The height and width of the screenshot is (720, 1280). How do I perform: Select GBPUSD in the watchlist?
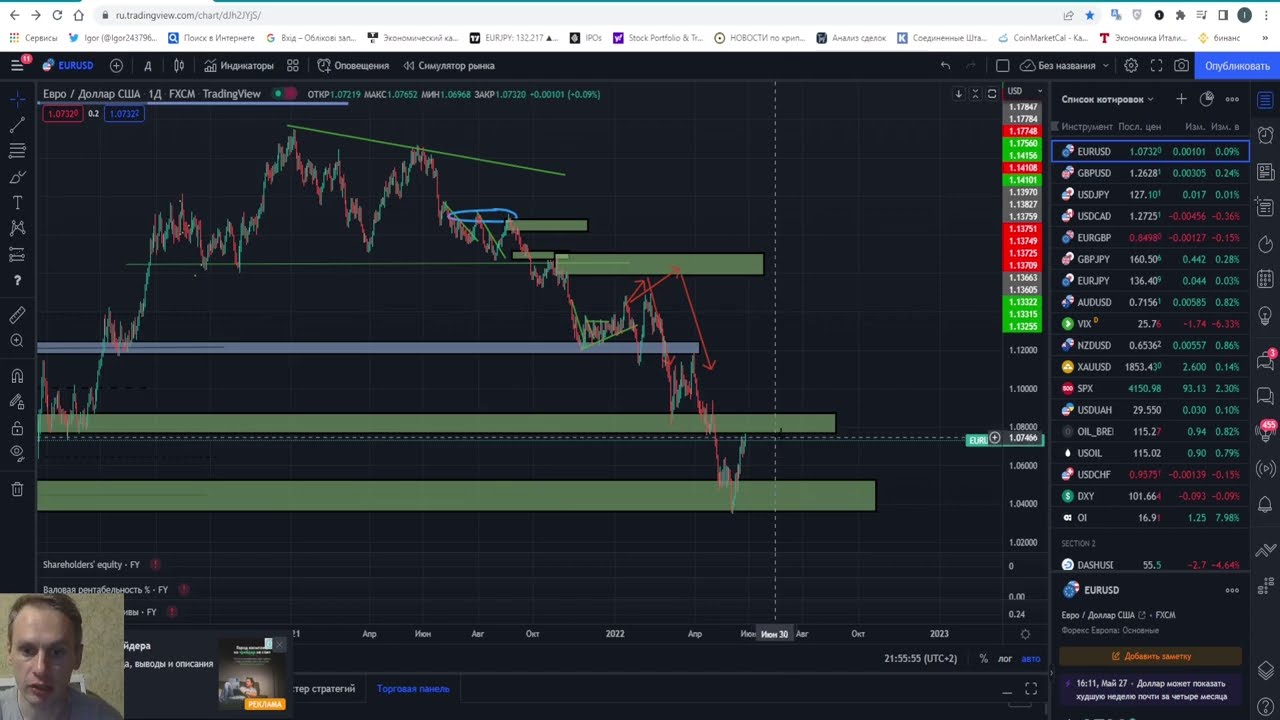[x=1150, y=173]
